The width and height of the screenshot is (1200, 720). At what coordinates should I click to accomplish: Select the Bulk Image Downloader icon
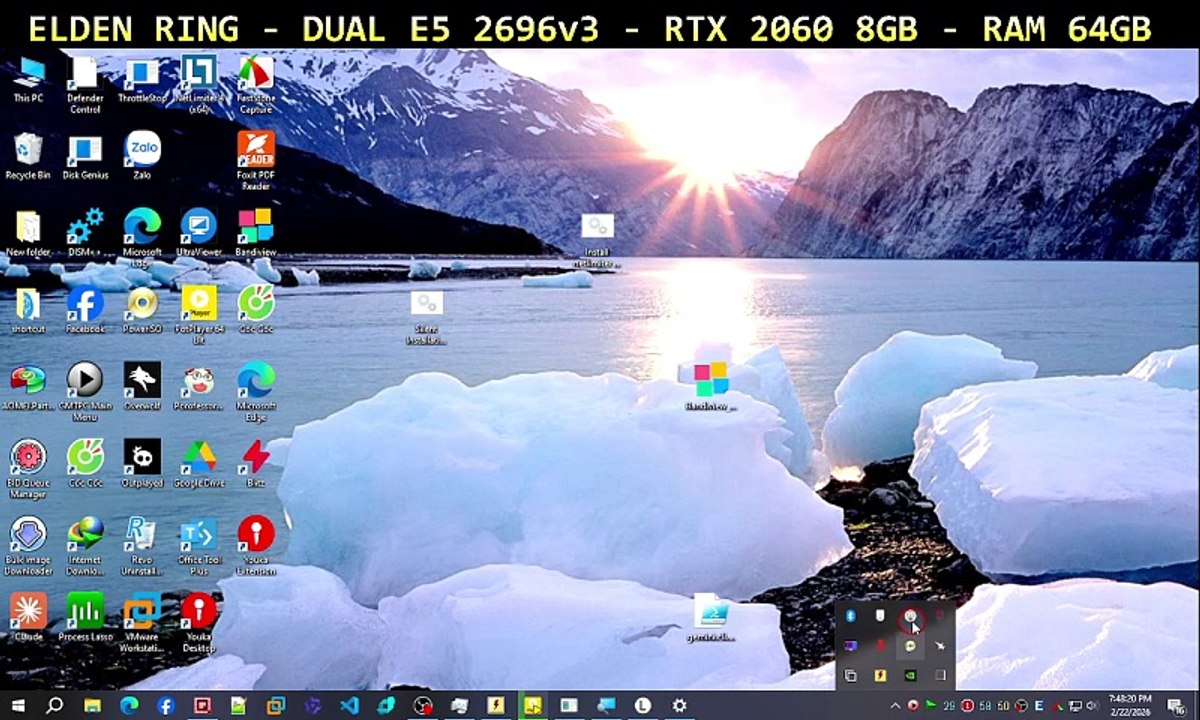pos(28,545)
